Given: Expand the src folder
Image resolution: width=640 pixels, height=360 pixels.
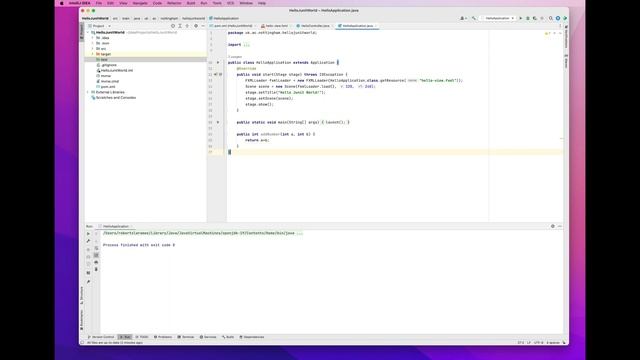Looking at the screenshot, I should pyautogui.click(x=93, y=49).
